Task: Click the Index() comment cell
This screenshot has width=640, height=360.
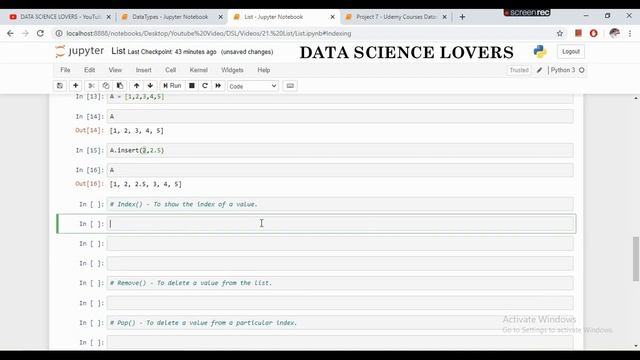Action: click(x=340, y=204)
